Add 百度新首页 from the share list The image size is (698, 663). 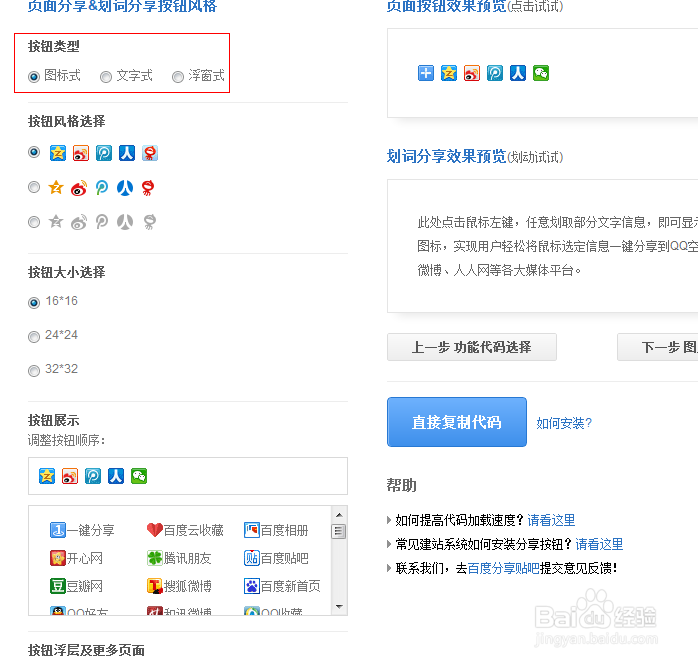coord(282,586)
